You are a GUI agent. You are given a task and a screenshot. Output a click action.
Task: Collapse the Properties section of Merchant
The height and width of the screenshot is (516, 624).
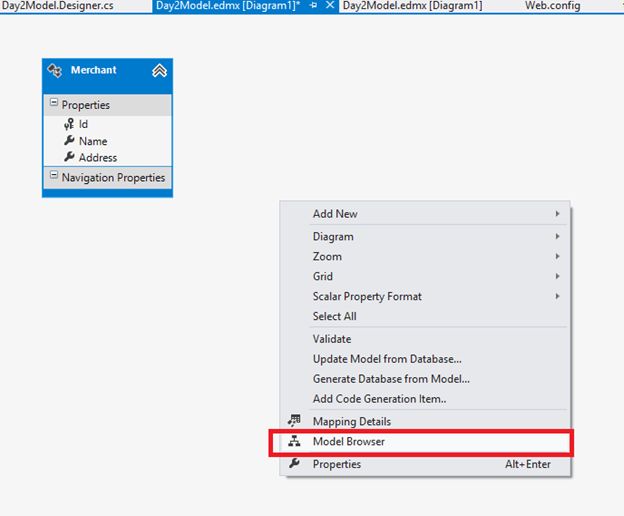53,104
